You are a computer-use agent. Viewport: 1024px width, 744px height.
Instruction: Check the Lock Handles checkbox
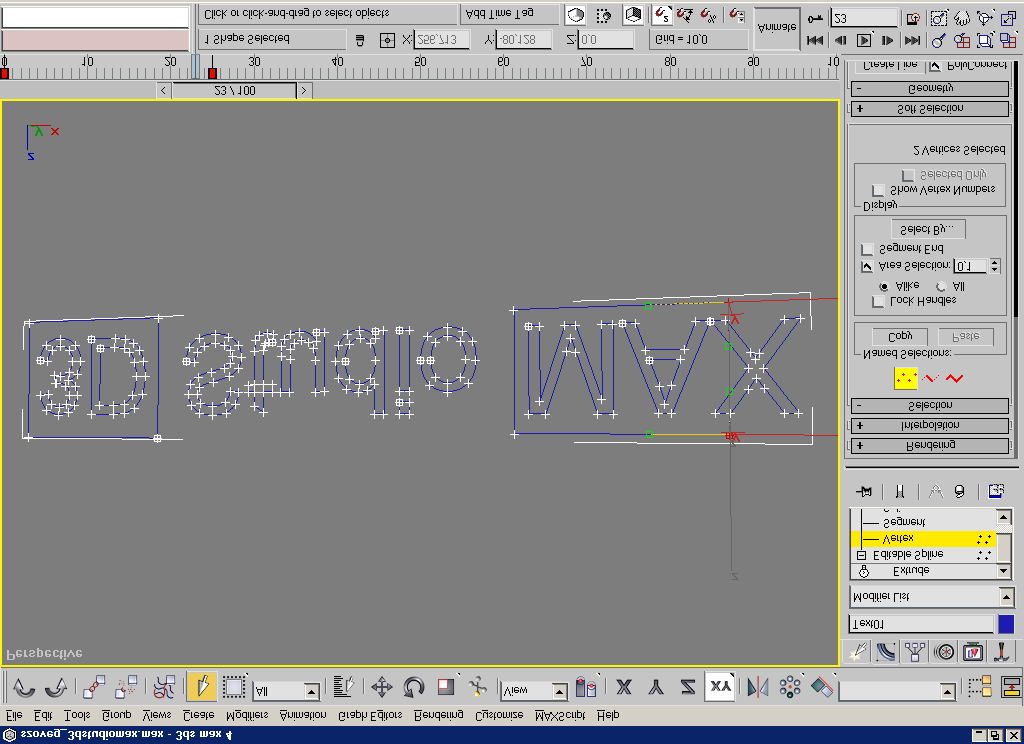[x=878, y=301]
